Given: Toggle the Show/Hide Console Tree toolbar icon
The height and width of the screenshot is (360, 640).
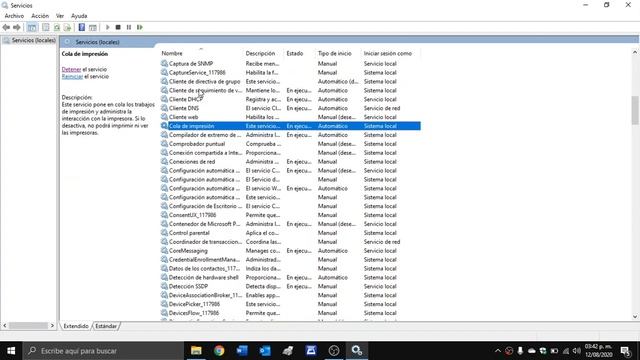Looking at the screenshot, I should pyautogui.click(x=31, y=27).
